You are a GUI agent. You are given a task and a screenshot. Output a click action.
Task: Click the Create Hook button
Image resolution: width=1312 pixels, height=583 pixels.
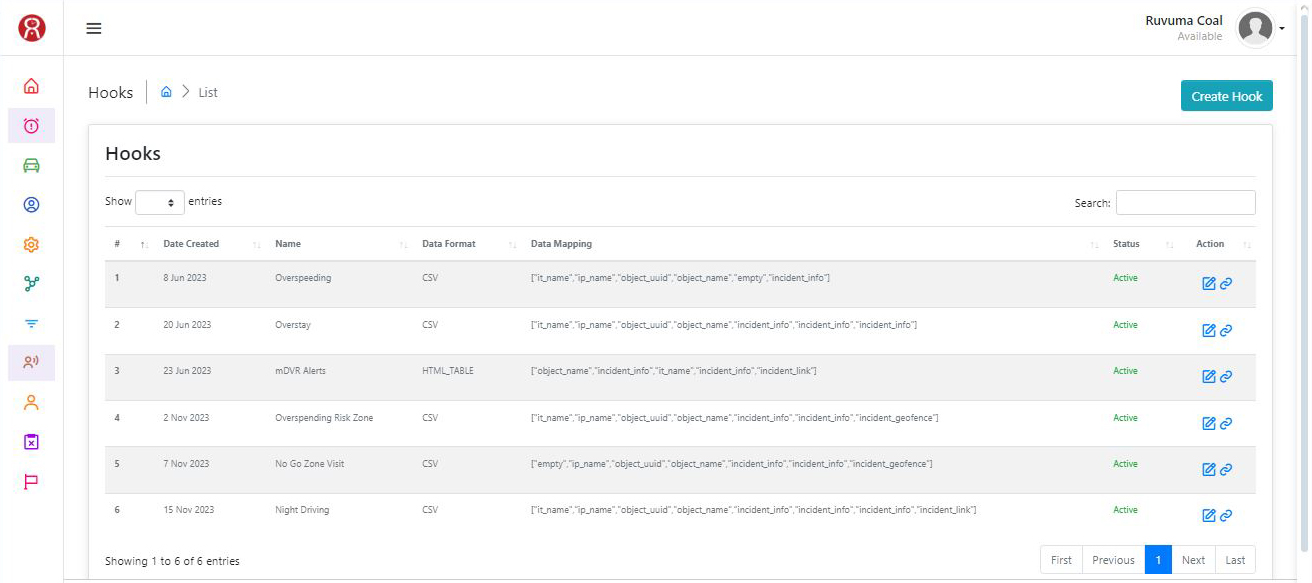click(1226, 96)
